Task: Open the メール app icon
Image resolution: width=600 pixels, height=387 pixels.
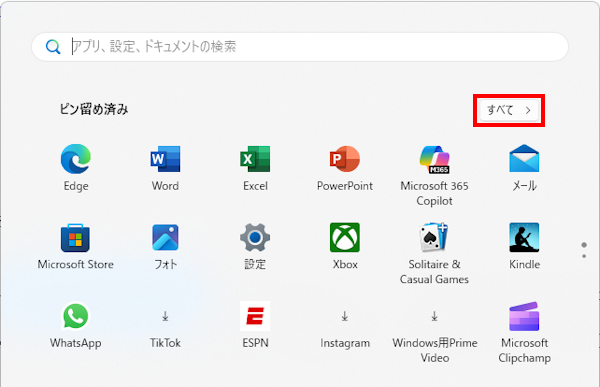Action: click(x=524, y=158)
